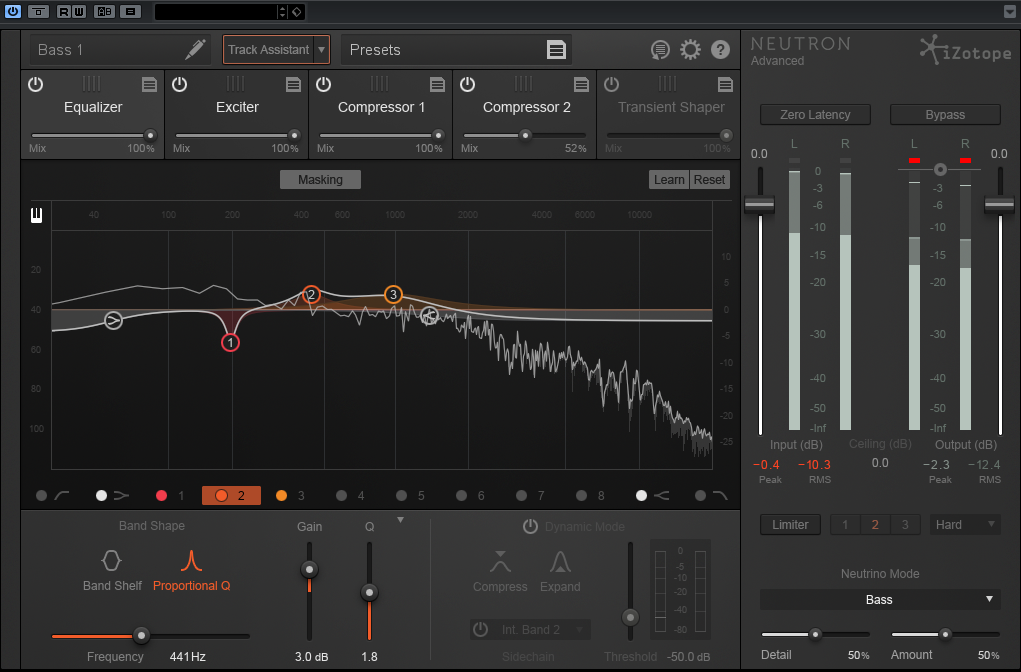This screenshot has width=1021, height=672.
Task: Click host W write automation button
Action: tap(78, 11)
